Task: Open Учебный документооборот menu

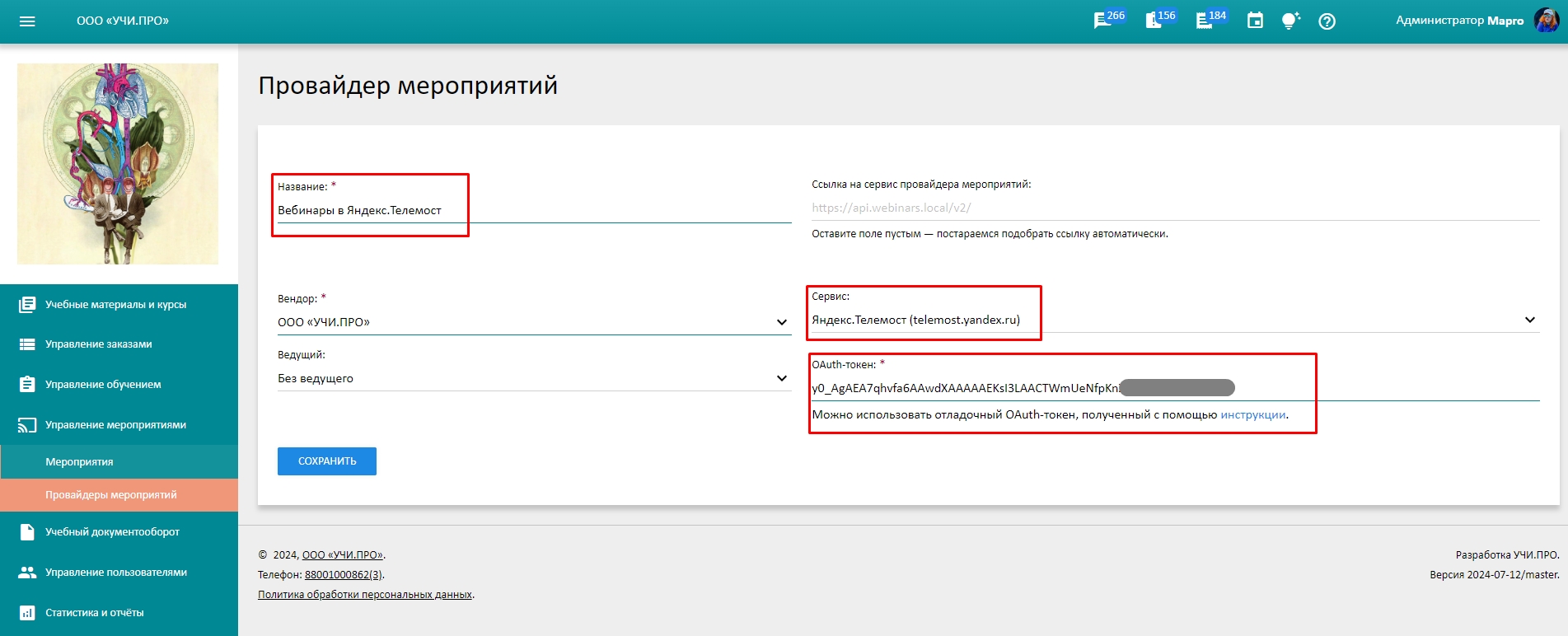Action: point(119,532)
